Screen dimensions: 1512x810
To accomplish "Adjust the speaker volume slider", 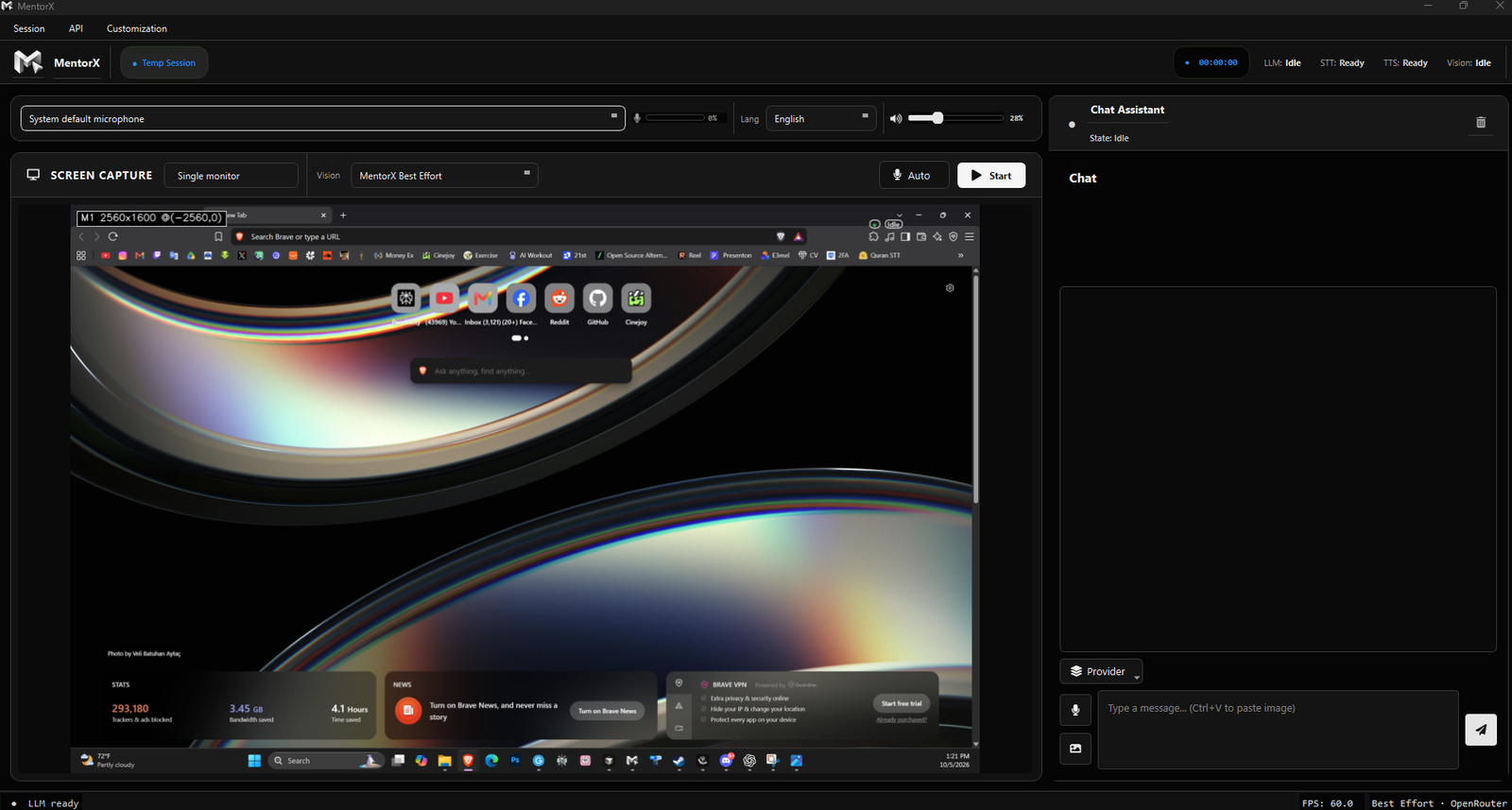I will (x=955, y=118).
